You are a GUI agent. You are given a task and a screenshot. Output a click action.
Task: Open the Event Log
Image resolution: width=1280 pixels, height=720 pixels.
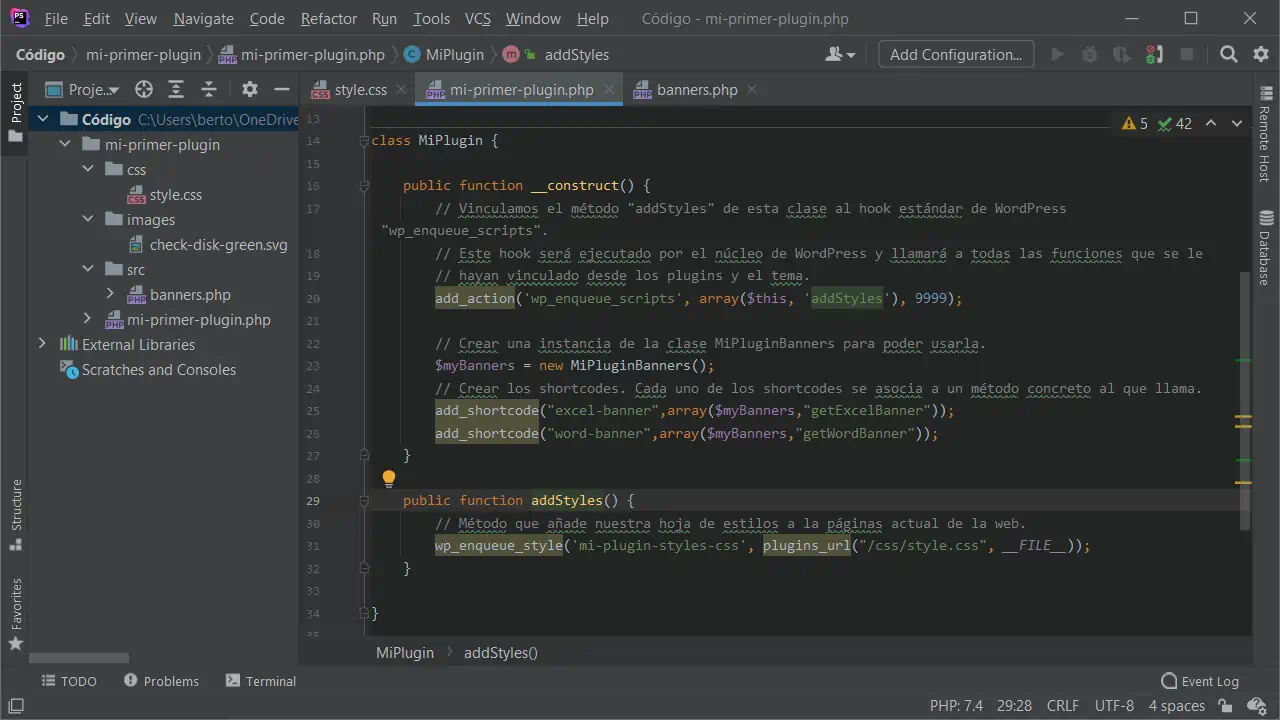[1200, 681]
